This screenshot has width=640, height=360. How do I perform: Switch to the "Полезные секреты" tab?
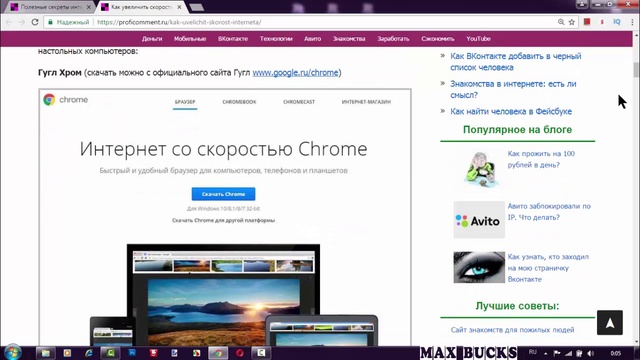point(51,7)
